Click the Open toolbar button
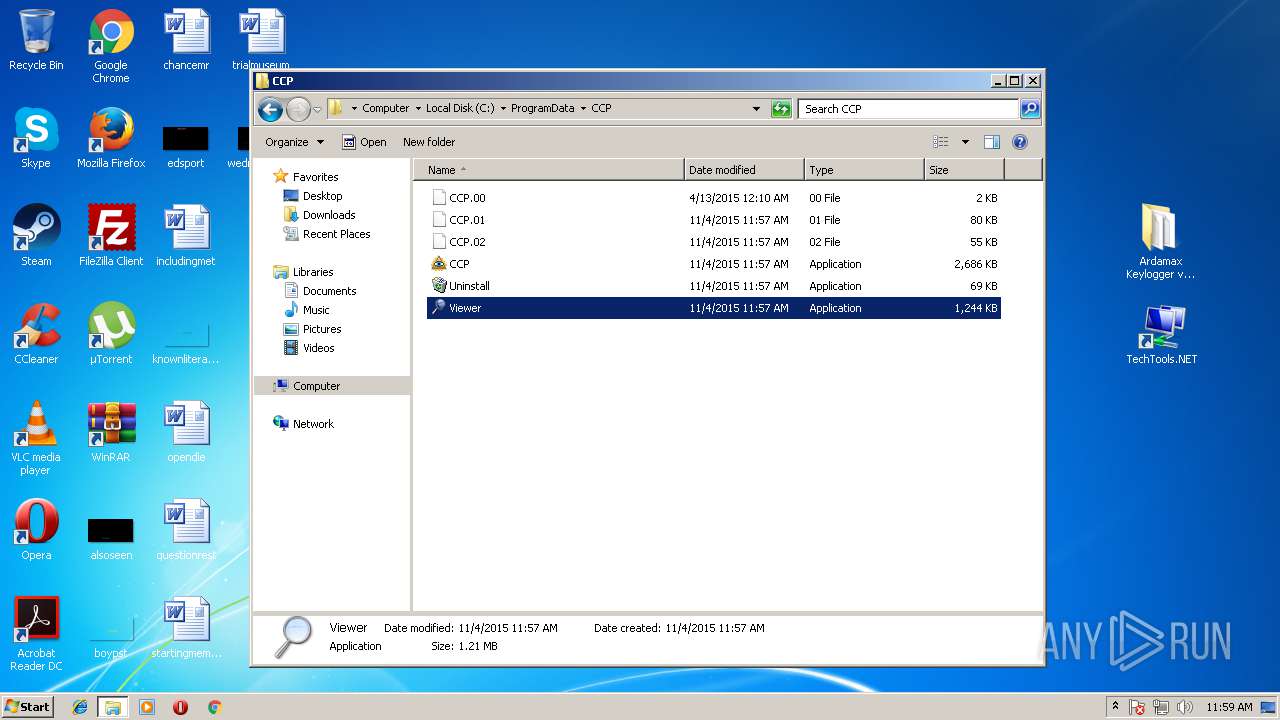 coord(364,142)
